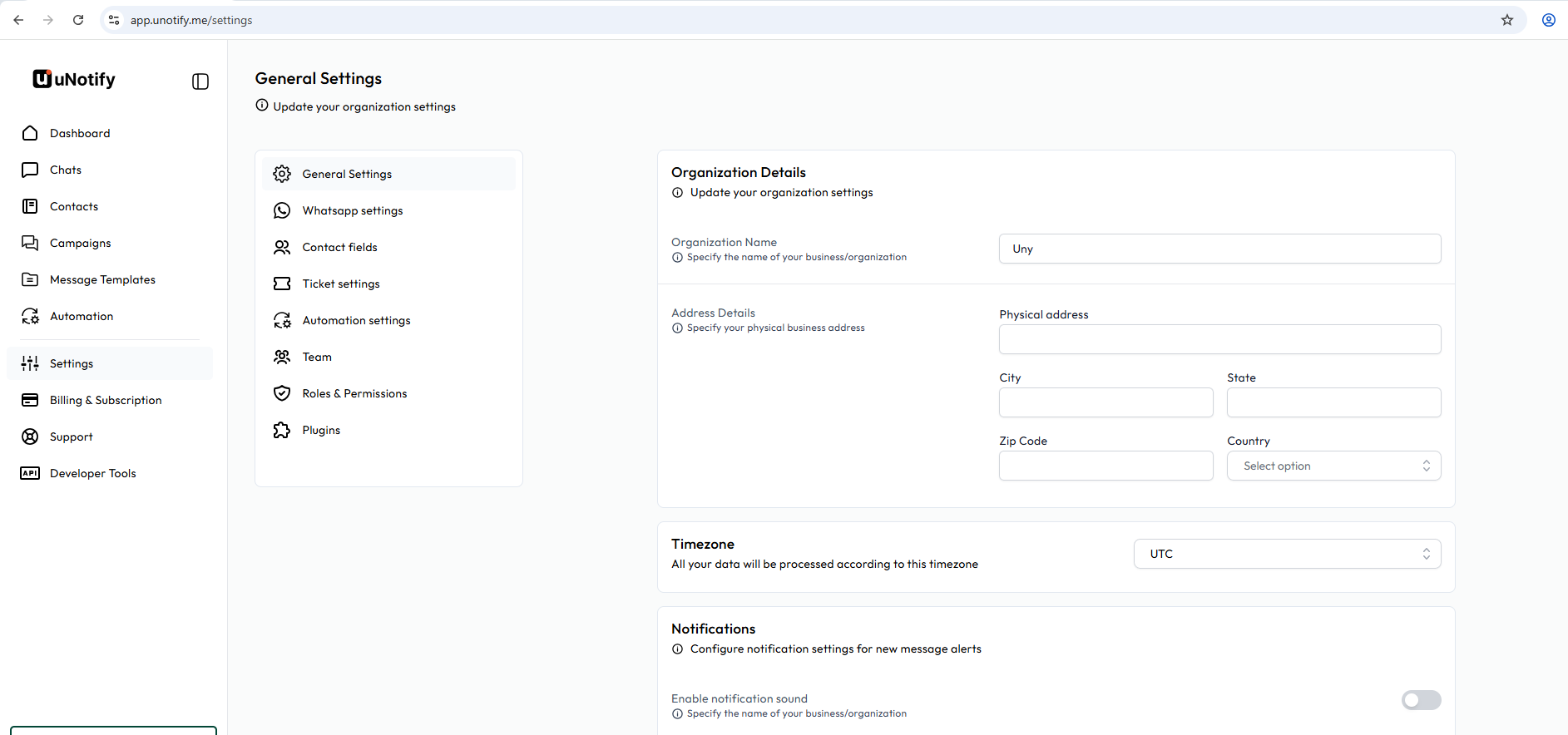Collapse the sidebar panel icon
This screenshot has width=1568, height=735.
(200, 81)
